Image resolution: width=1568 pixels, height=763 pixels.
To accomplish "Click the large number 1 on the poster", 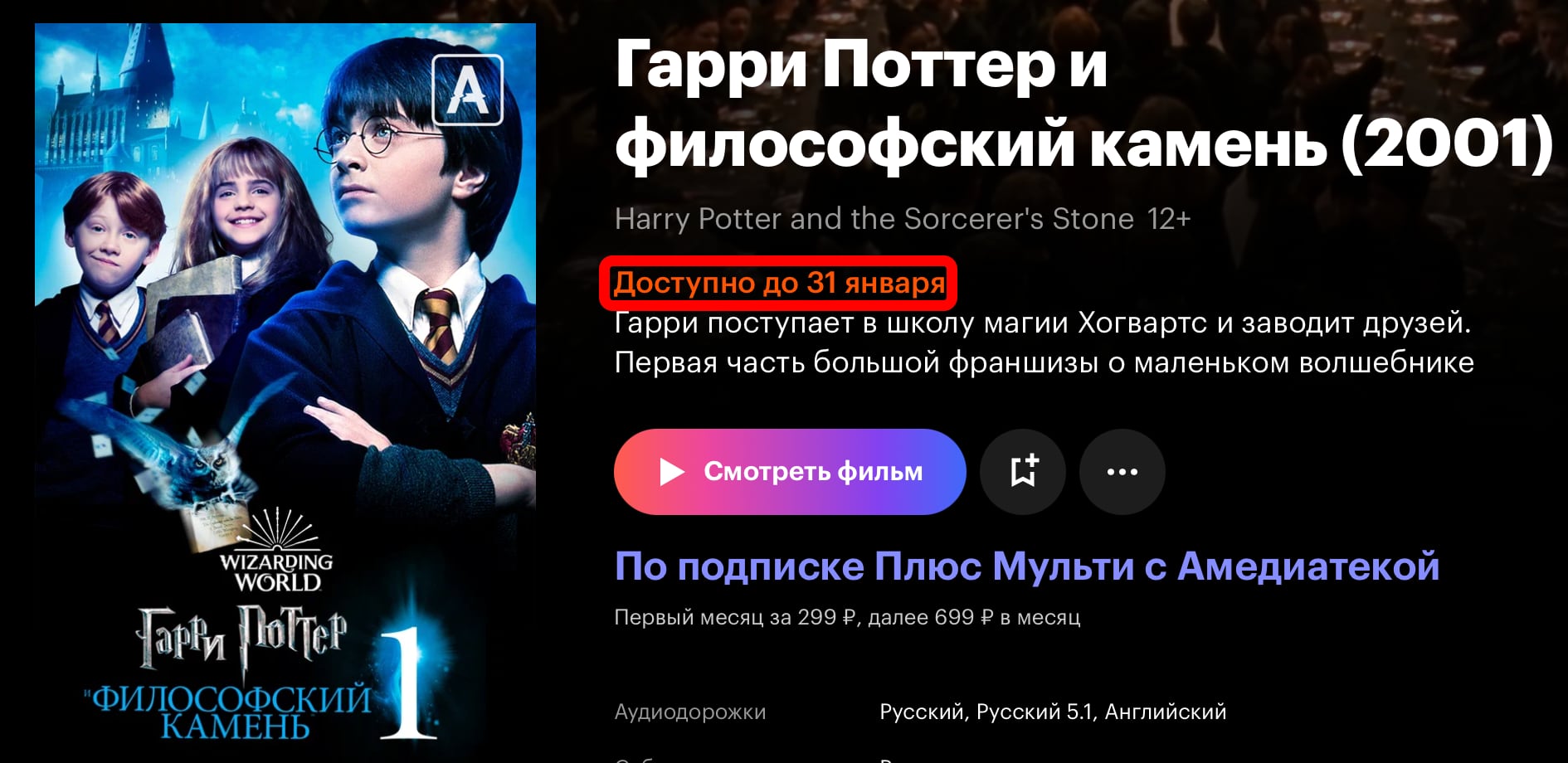I will [407, 683].
